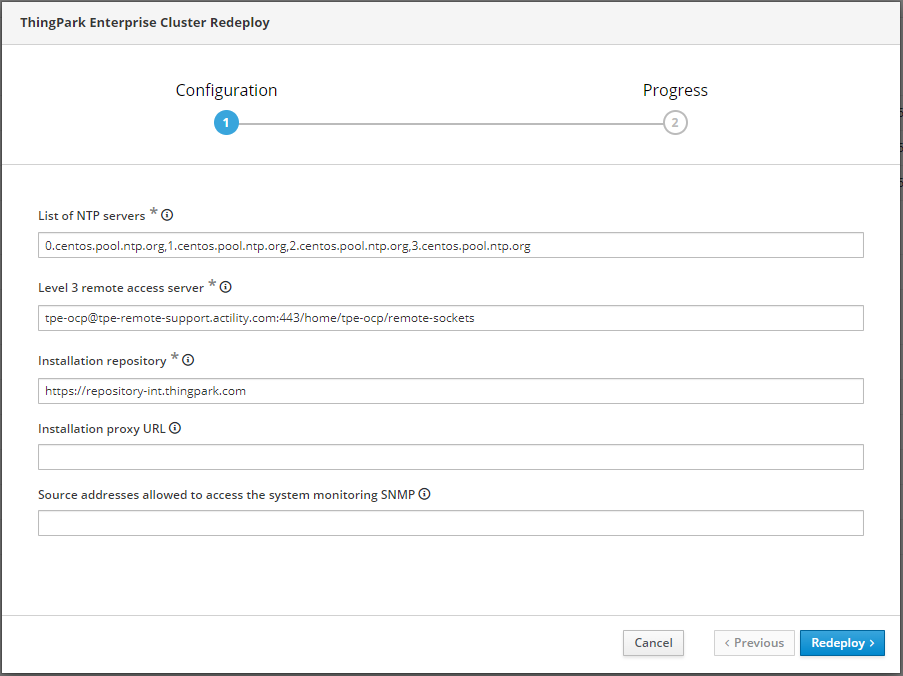Open the Installation repository info tooltip icon

(188, 360)
